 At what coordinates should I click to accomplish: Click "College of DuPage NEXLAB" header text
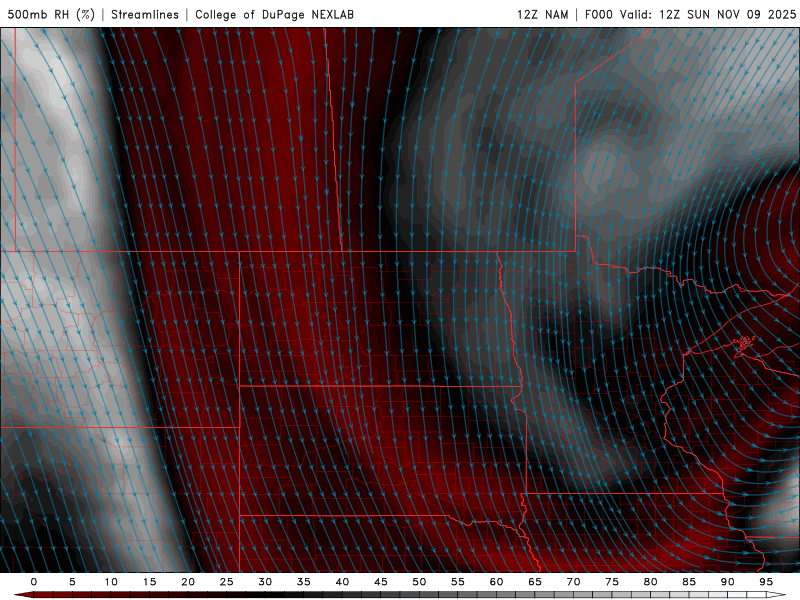tap(274, 14)
